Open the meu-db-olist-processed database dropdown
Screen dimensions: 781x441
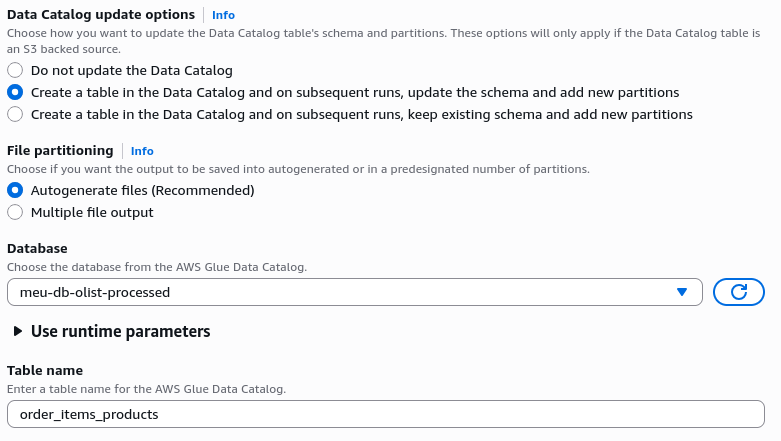pyautogui.click(x=355, y=292)
